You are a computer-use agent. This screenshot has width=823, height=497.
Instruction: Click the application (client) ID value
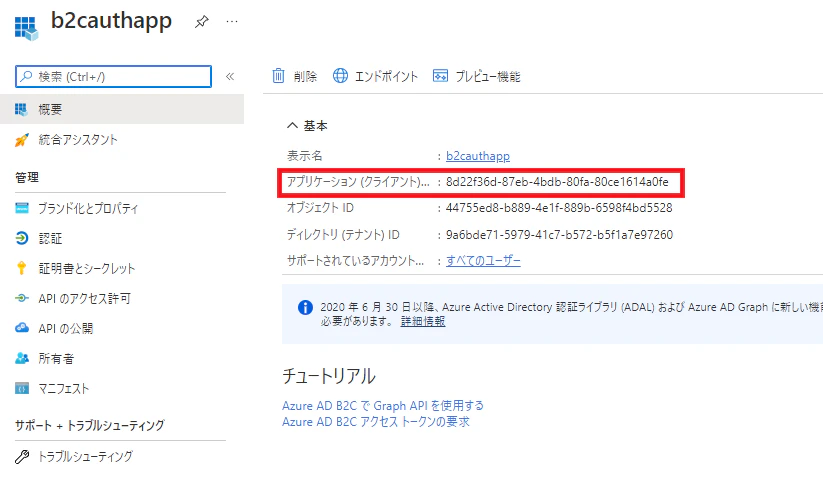557,182
